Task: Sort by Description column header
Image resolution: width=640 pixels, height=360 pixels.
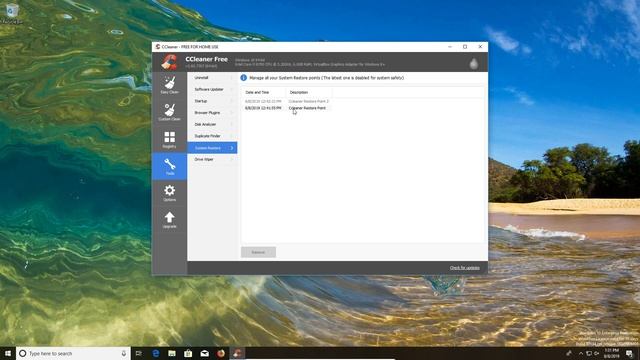Action: coord(309,92)
